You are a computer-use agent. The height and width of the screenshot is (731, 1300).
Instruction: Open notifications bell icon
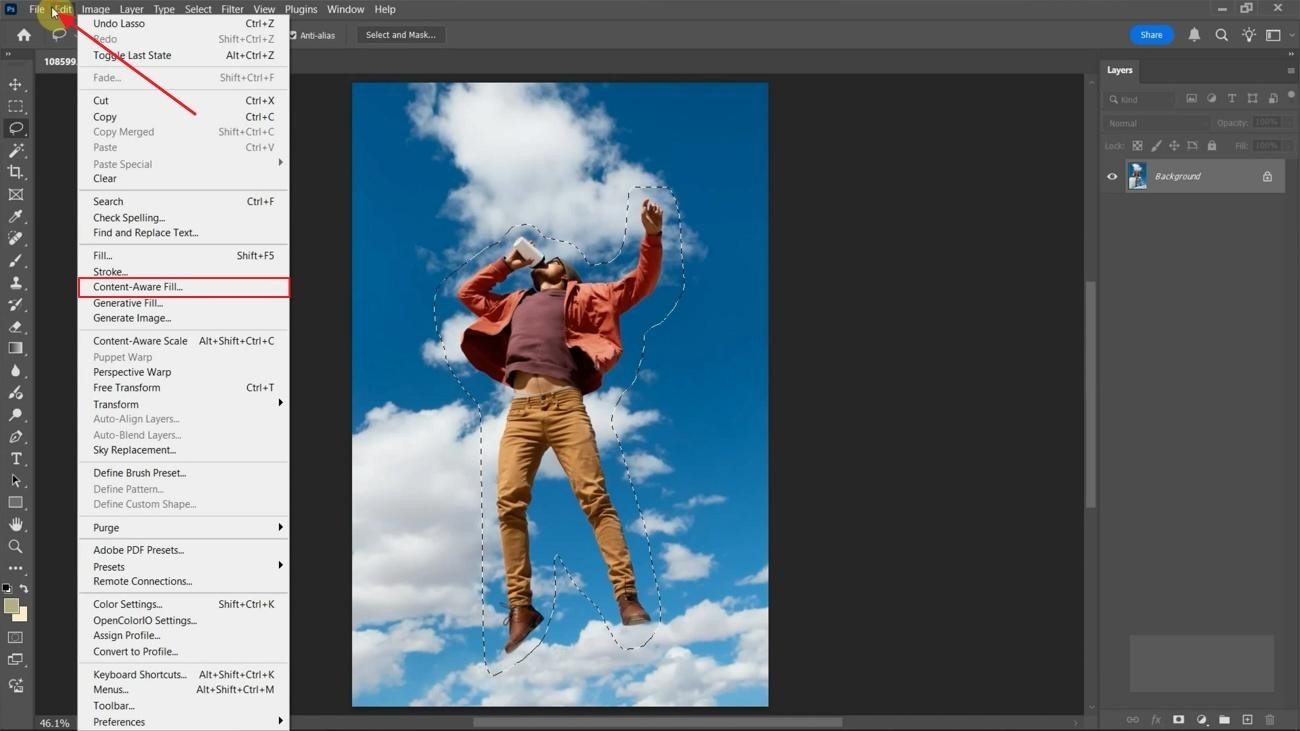coord(1194,35)
